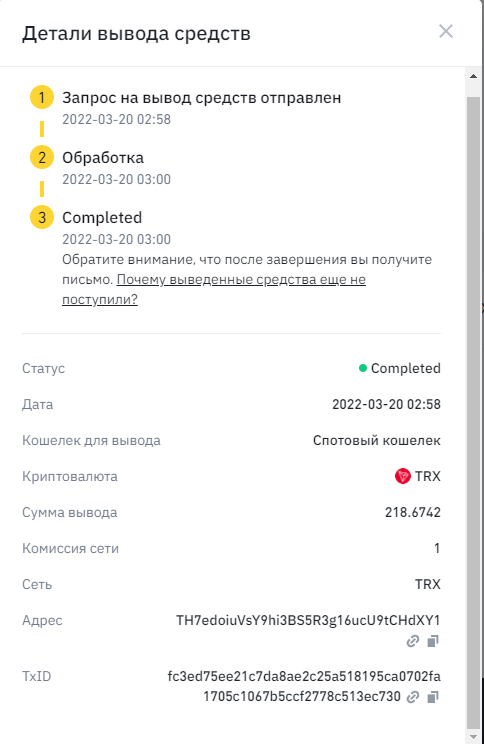
Task: Click the vertical scrollbar thumb
Action: tap(473, 412)
